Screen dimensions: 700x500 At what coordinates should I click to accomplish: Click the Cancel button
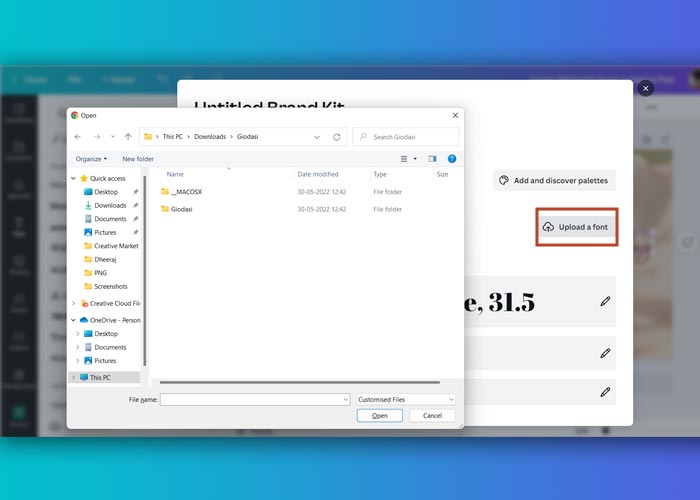point(432,416)
